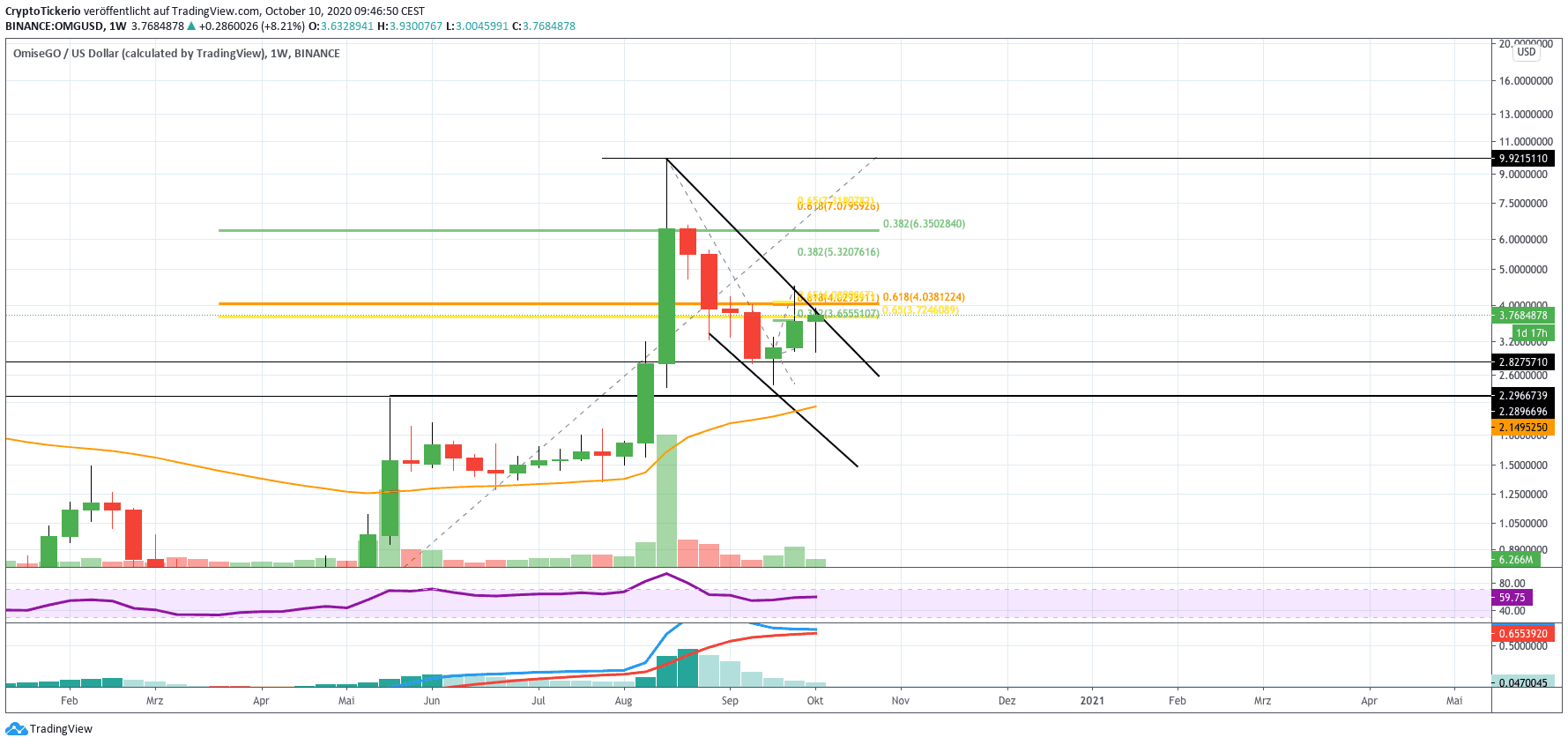1568x745 pixels.
Task: Click the Aug month marker on time axis
Action: pyautogui.click(x=623, y=701)
